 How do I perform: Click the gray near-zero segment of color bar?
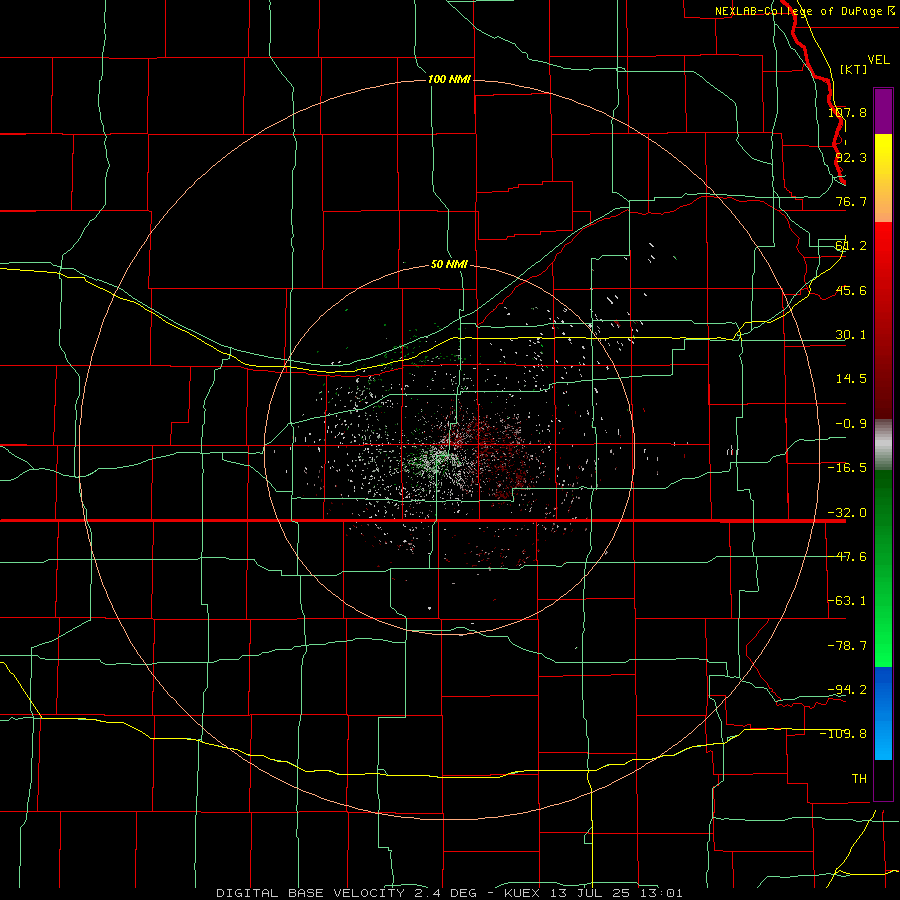click(883, 445)
